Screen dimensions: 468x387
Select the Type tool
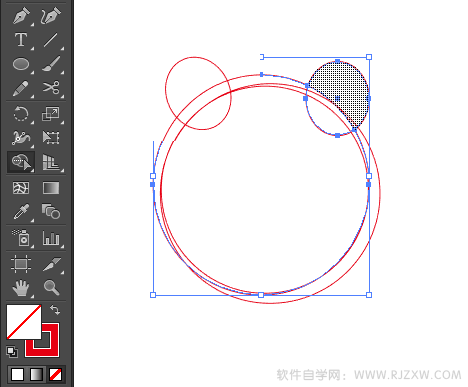[21, 40]
